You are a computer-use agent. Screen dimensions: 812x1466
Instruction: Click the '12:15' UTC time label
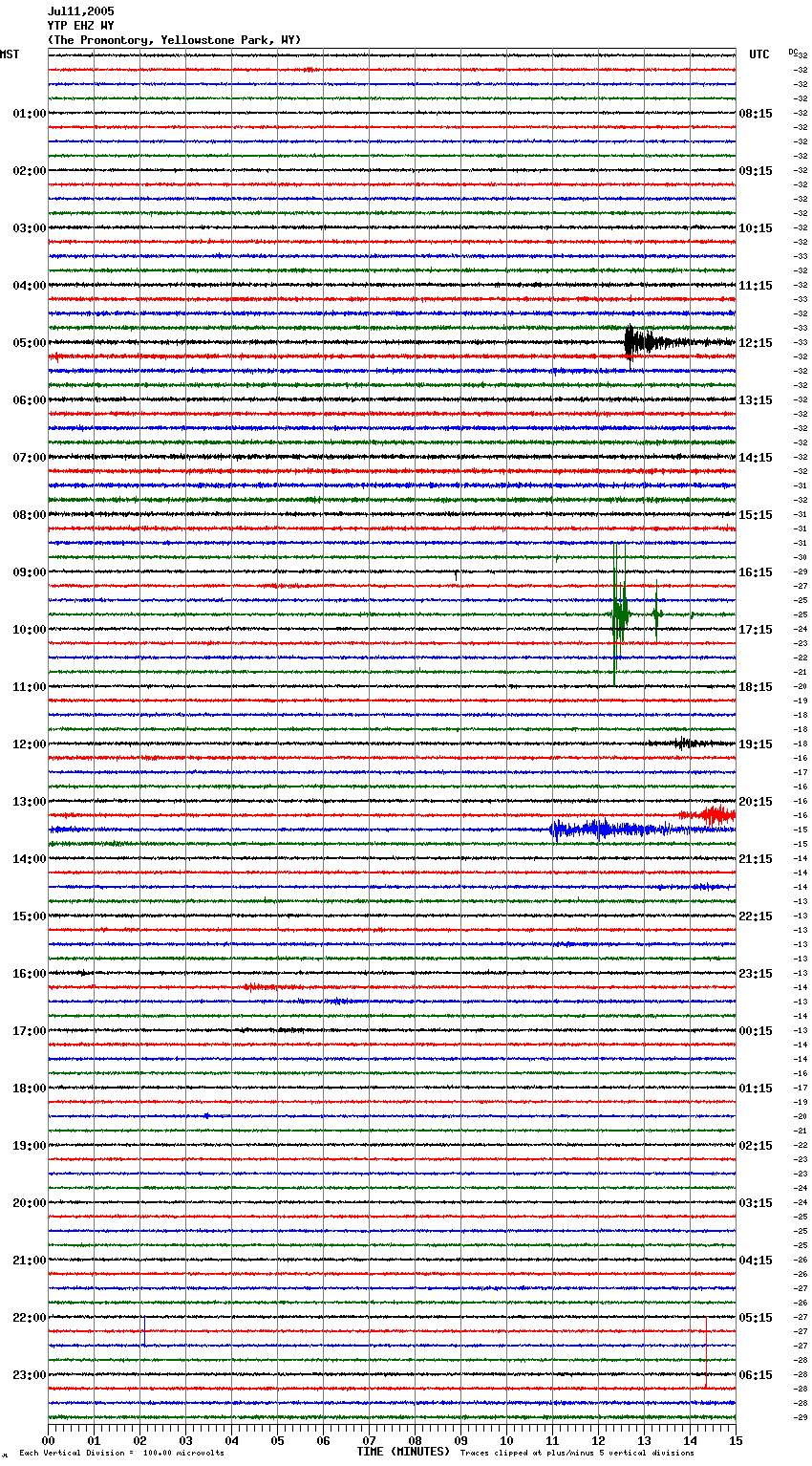(x=756, y=343)
